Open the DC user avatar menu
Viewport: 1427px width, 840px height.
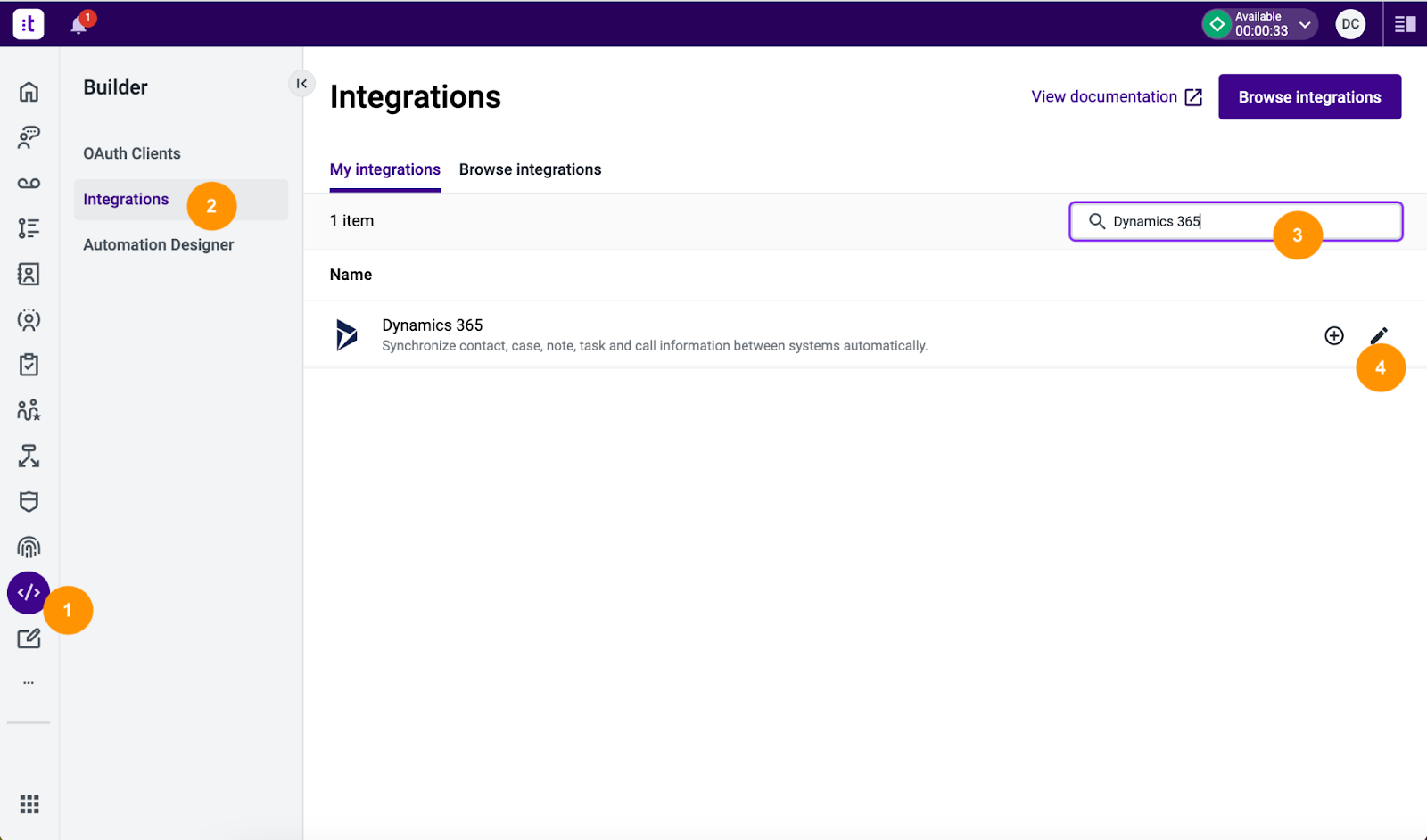click(x=1350, y=24)
